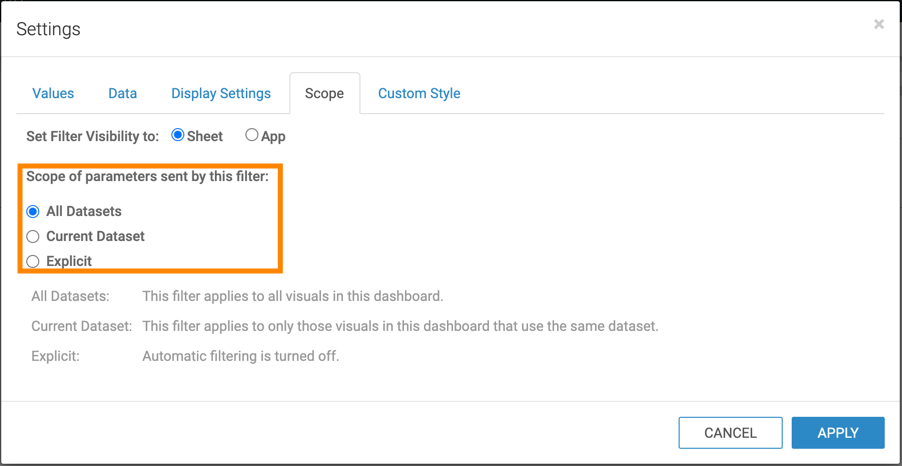Switch to the Values tab

point(53,93)
